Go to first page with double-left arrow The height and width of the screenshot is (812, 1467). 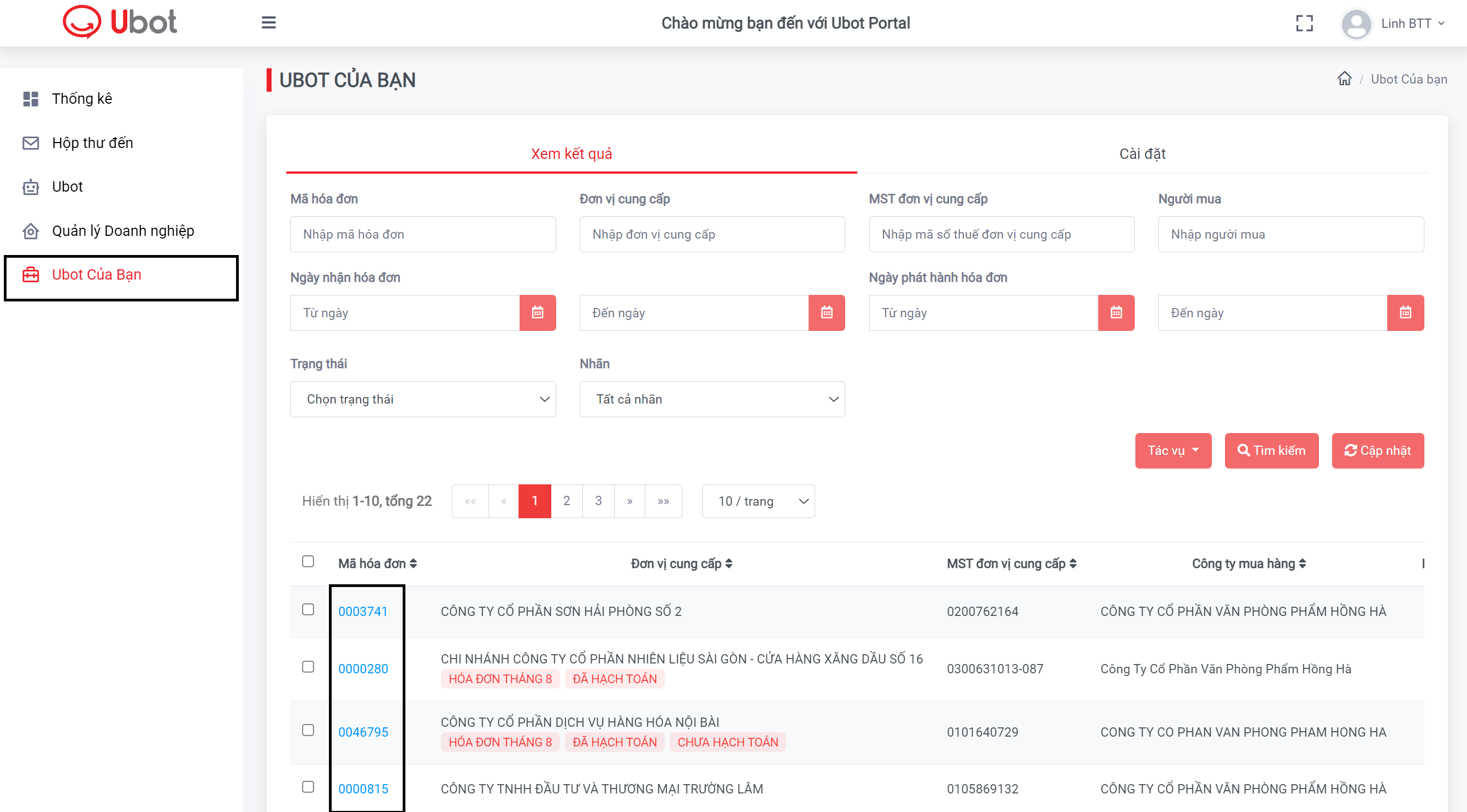pos(470,501)
